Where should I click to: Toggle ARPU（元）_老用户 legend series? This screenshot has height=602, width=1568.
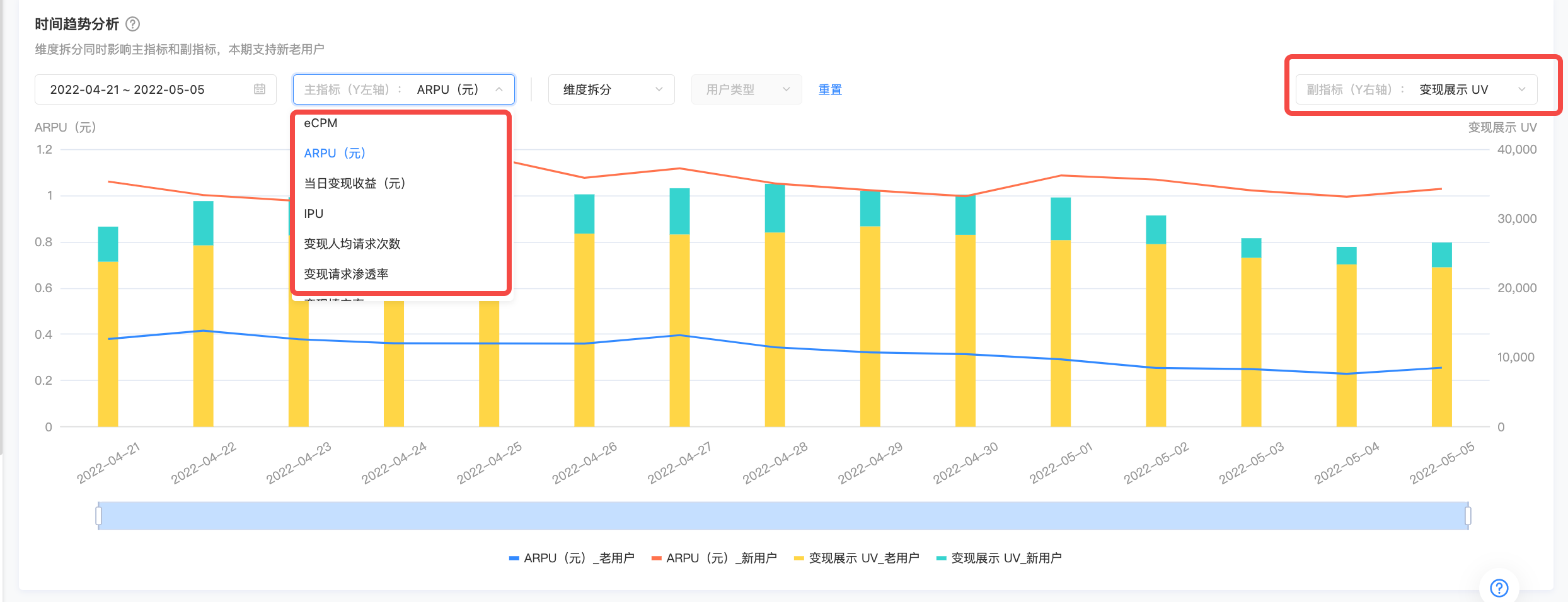[x=572, y=558]
